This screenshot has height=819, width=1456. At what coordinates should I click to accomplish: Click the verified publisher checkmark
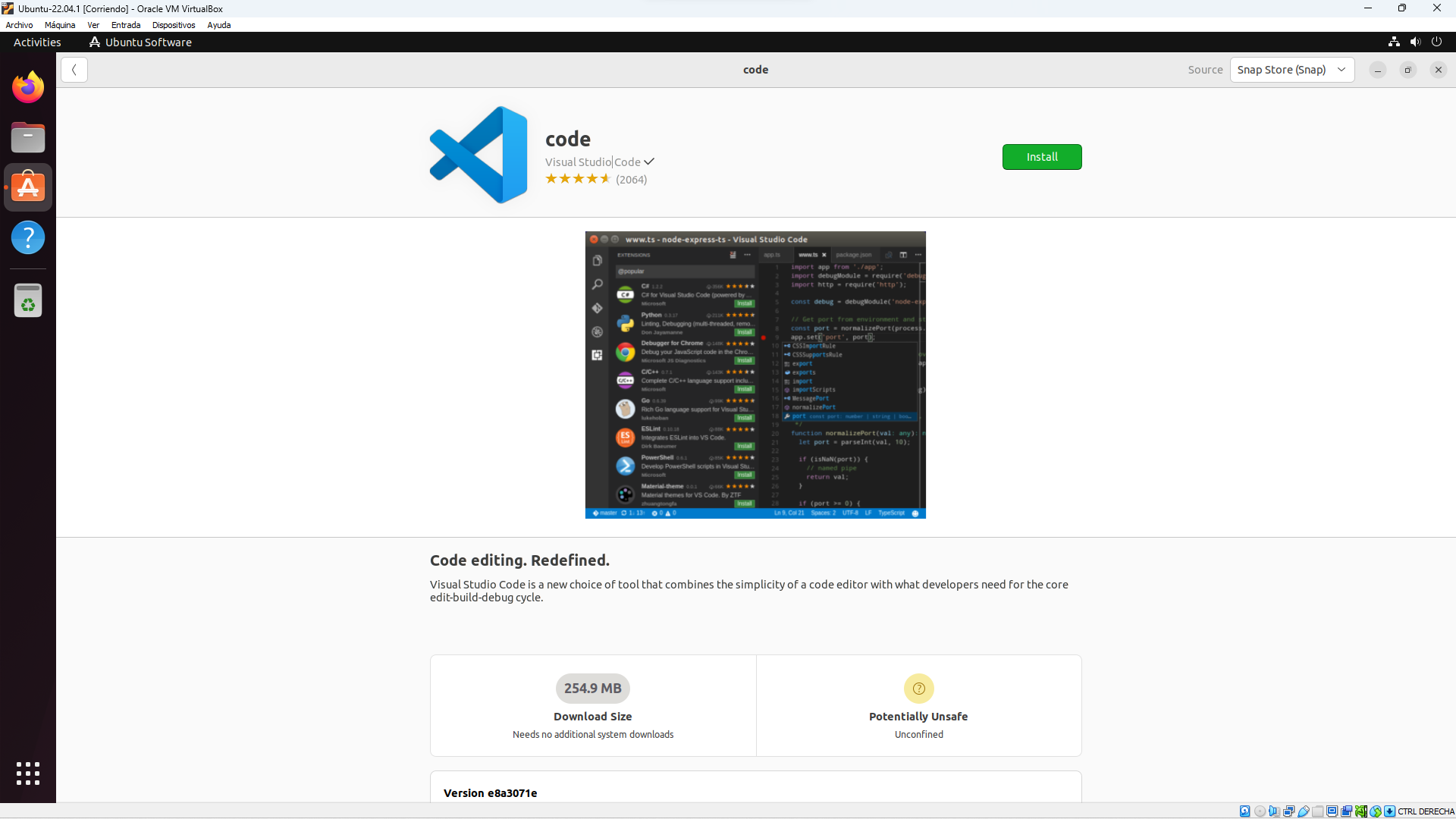coord(649,162)
